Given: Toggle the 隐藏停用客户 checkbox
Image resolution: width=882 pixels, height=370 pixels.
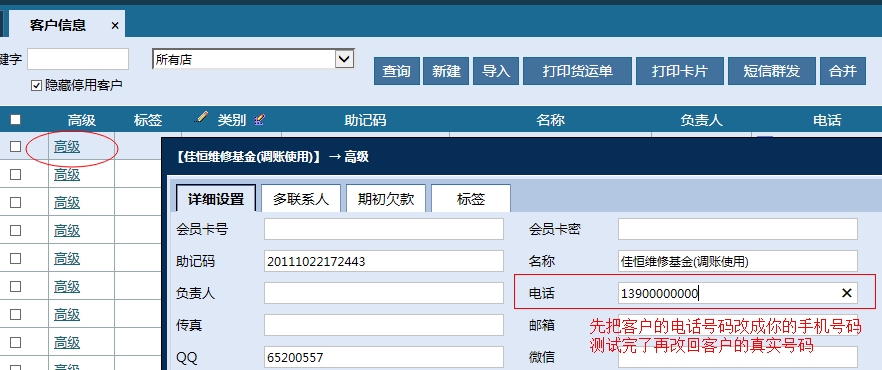Looking at the screenshot, I should [37, 85].
